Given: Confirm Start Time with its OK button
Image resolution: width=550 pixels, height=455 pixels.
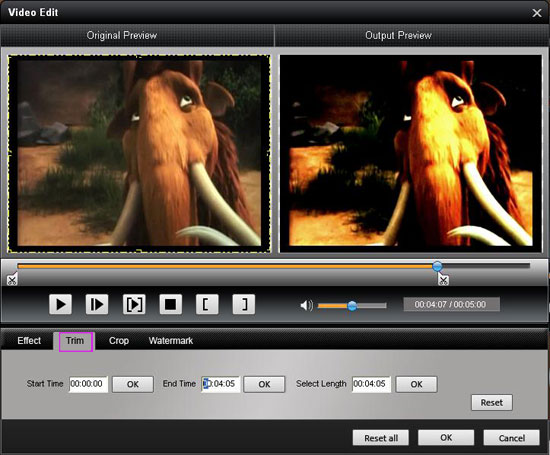Looking at the screenshot, I should (133, 384).
